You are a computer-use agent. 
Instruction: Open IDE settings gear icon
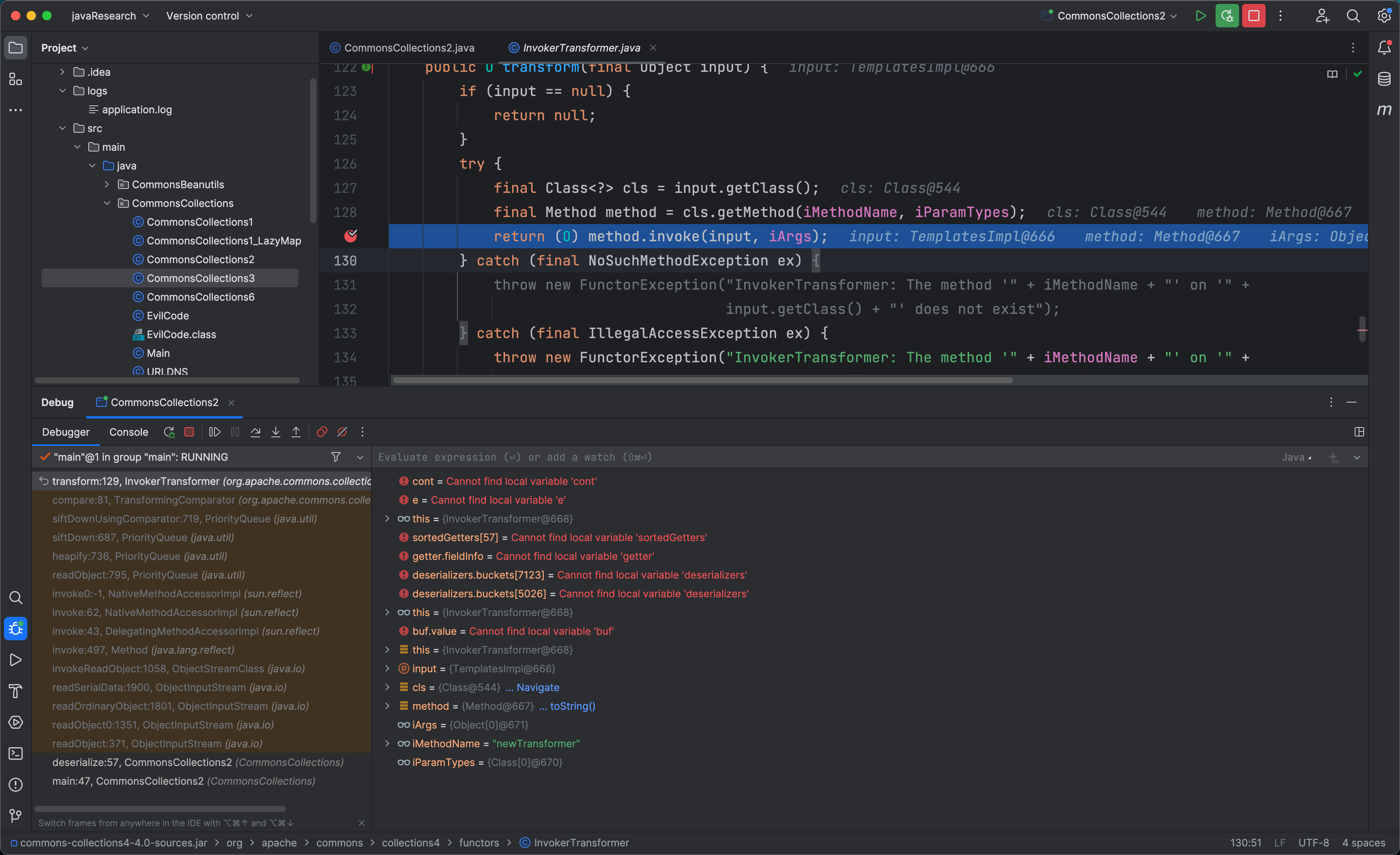click(1384, 16)
